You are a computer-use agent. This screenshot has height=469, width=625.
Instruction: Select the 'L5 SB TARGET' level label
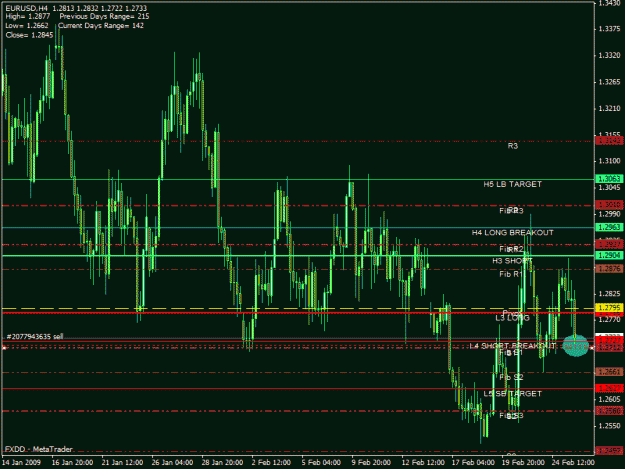(513, 394)
